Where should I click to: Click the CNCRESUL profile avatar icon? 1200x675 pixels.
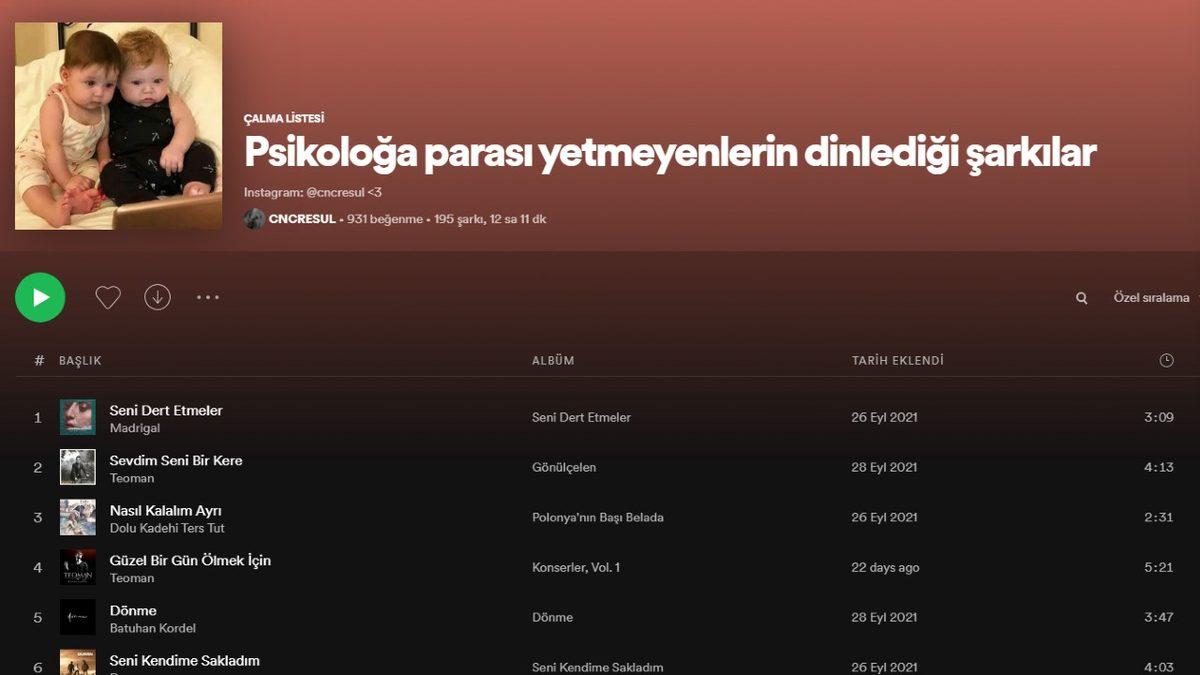[x=255, y=218]
